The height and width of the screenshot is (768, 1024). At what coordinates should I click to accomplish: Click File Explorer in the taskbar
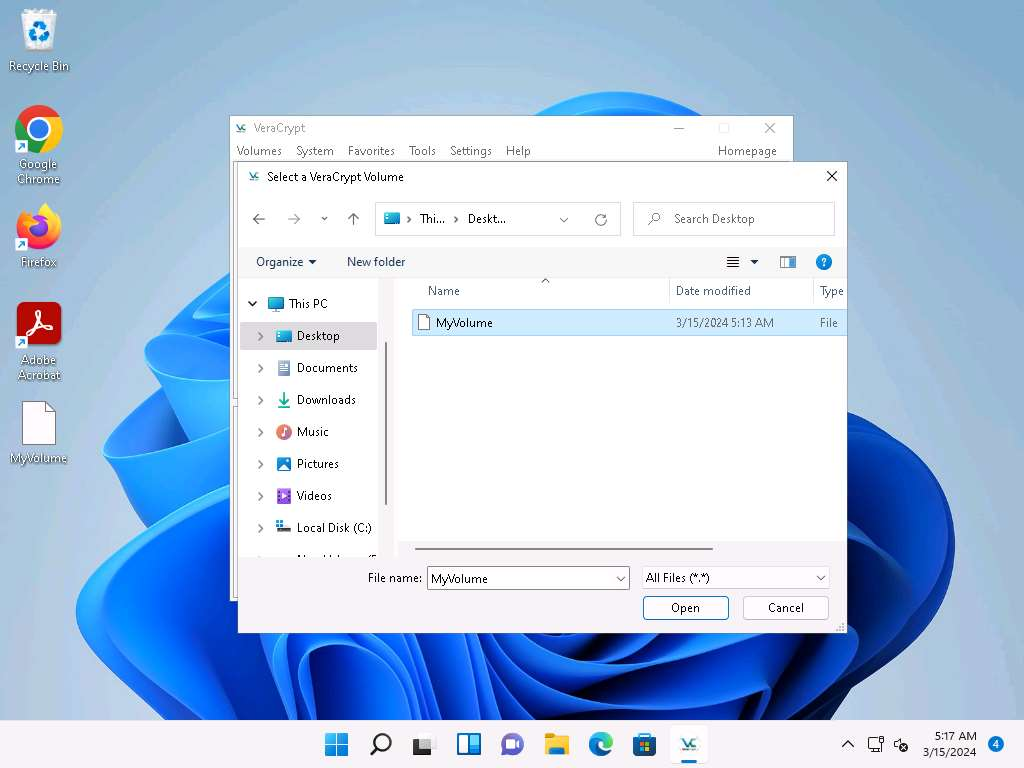click(x=556, y=744)
